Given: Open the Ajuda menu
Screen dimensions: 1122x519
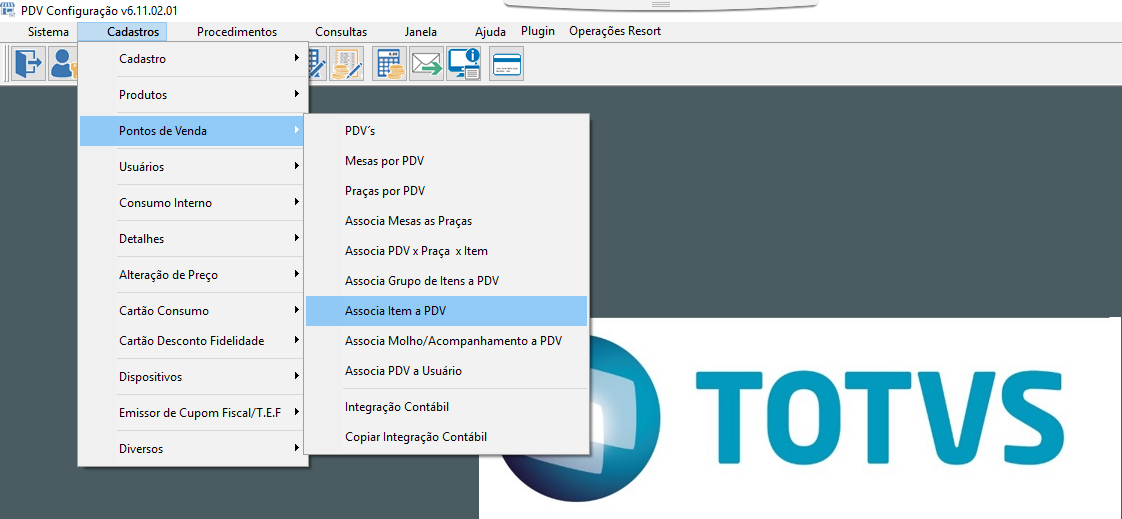Looking at the screenshot, I should point(490,31).
